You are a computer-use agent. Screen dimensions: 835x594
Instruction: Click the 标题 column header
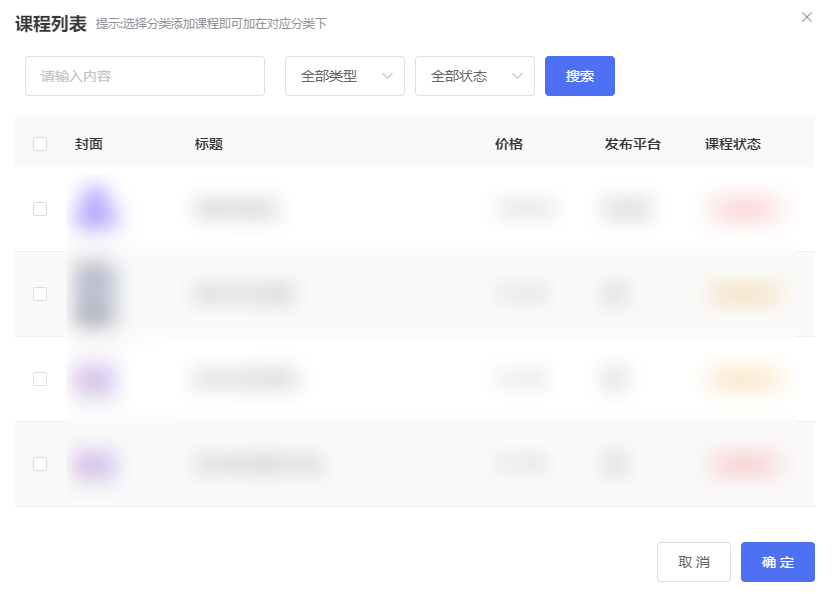[x=209, y=144]
